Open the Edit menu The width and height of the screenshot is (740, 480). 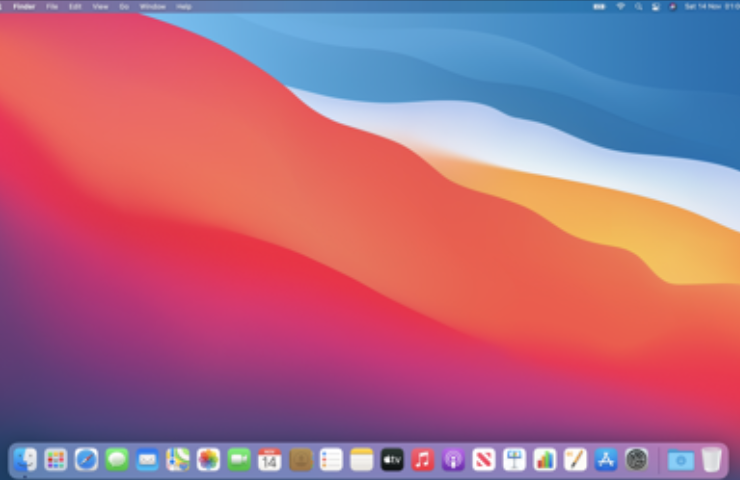[75, 7]
